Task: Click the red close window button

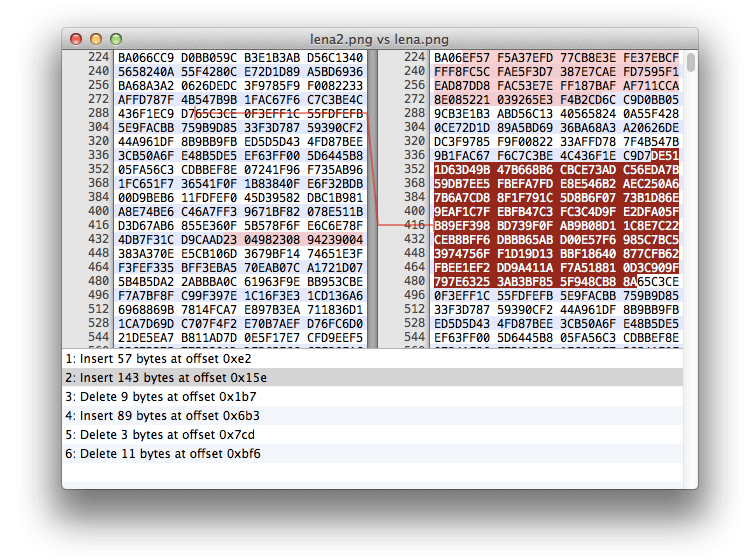Action: coord(76,39)
